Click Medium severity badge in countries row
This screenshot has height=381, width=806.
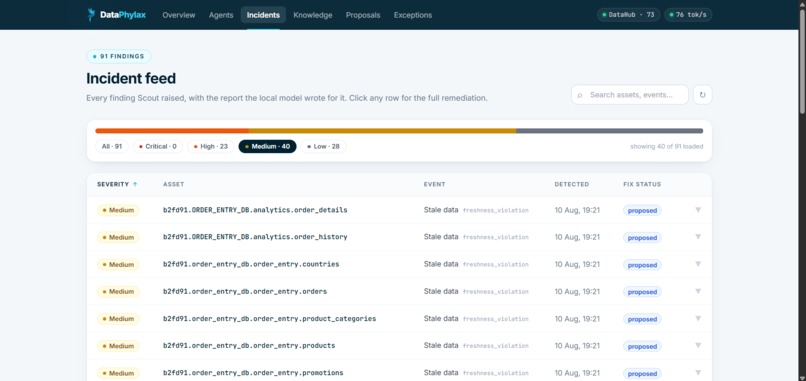tap(118, 265)
